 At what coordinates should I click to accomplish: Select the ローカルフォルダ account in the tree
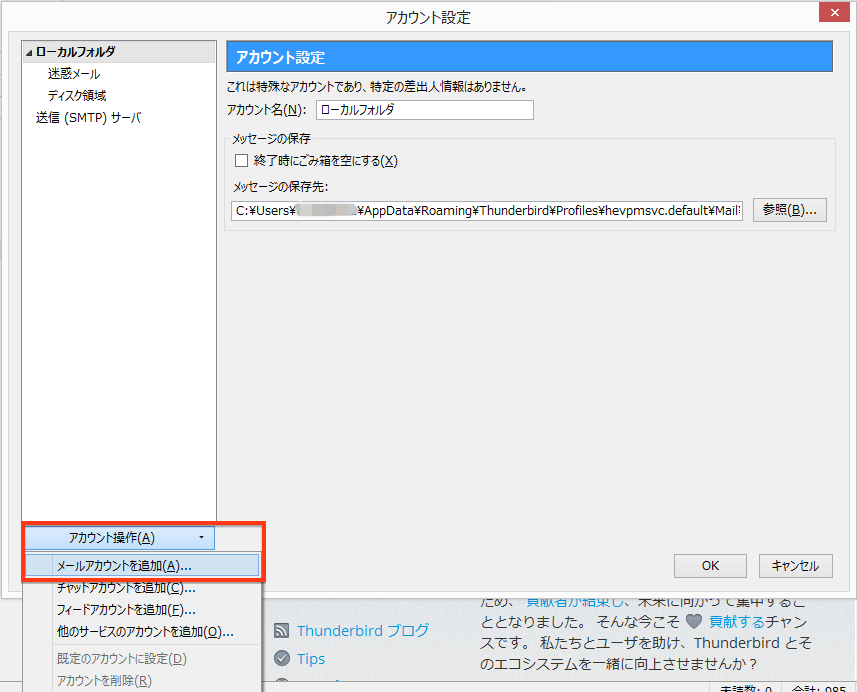click(76, 52)
